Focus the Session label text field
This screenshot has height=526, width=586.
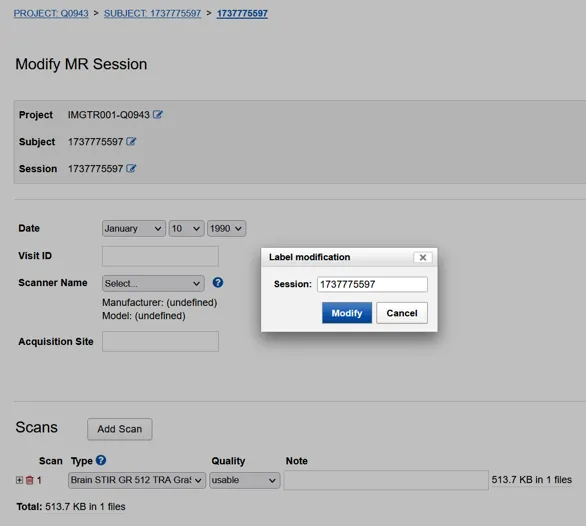(x=372, y=284)
